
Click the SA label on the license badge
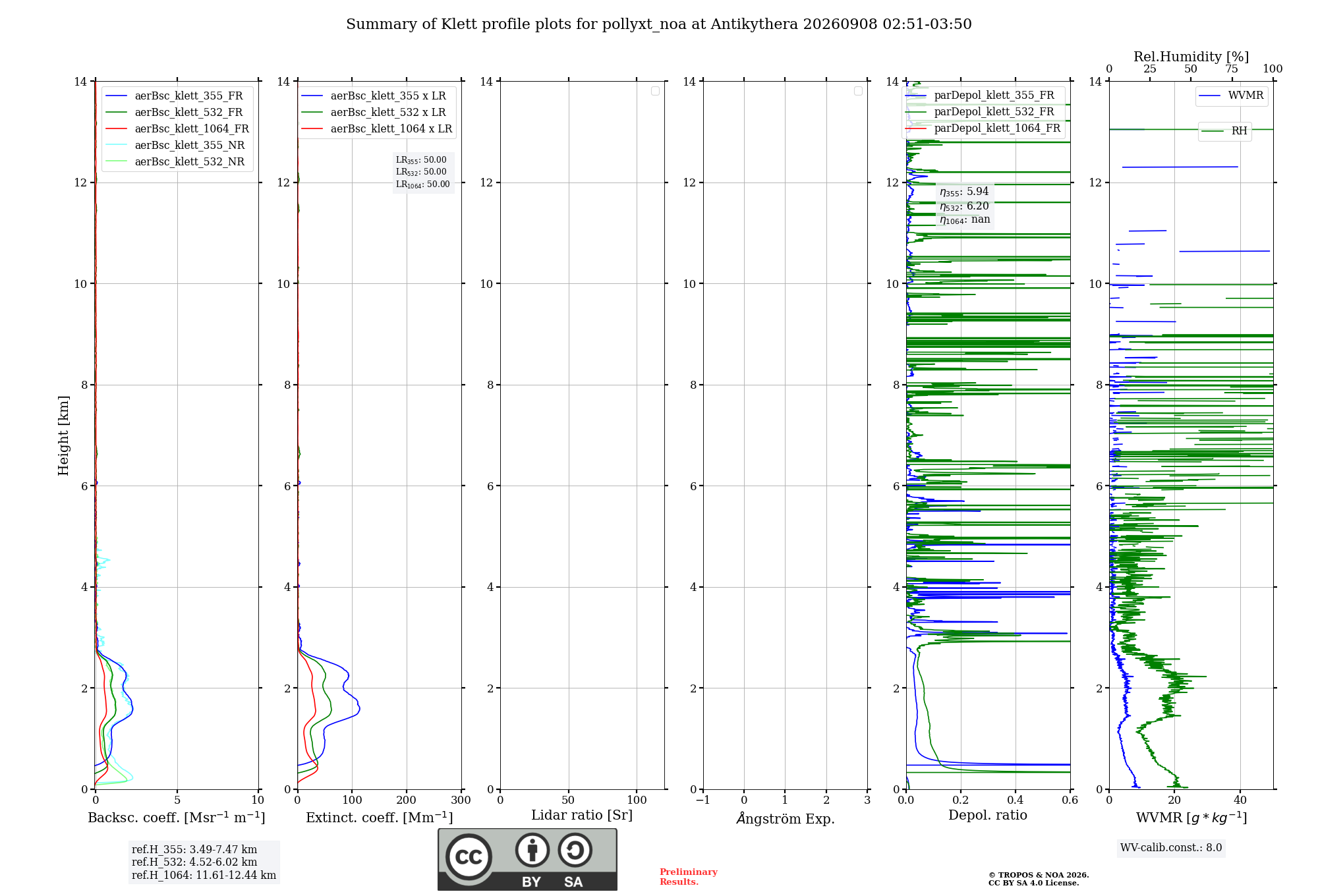tap(573, 882)
